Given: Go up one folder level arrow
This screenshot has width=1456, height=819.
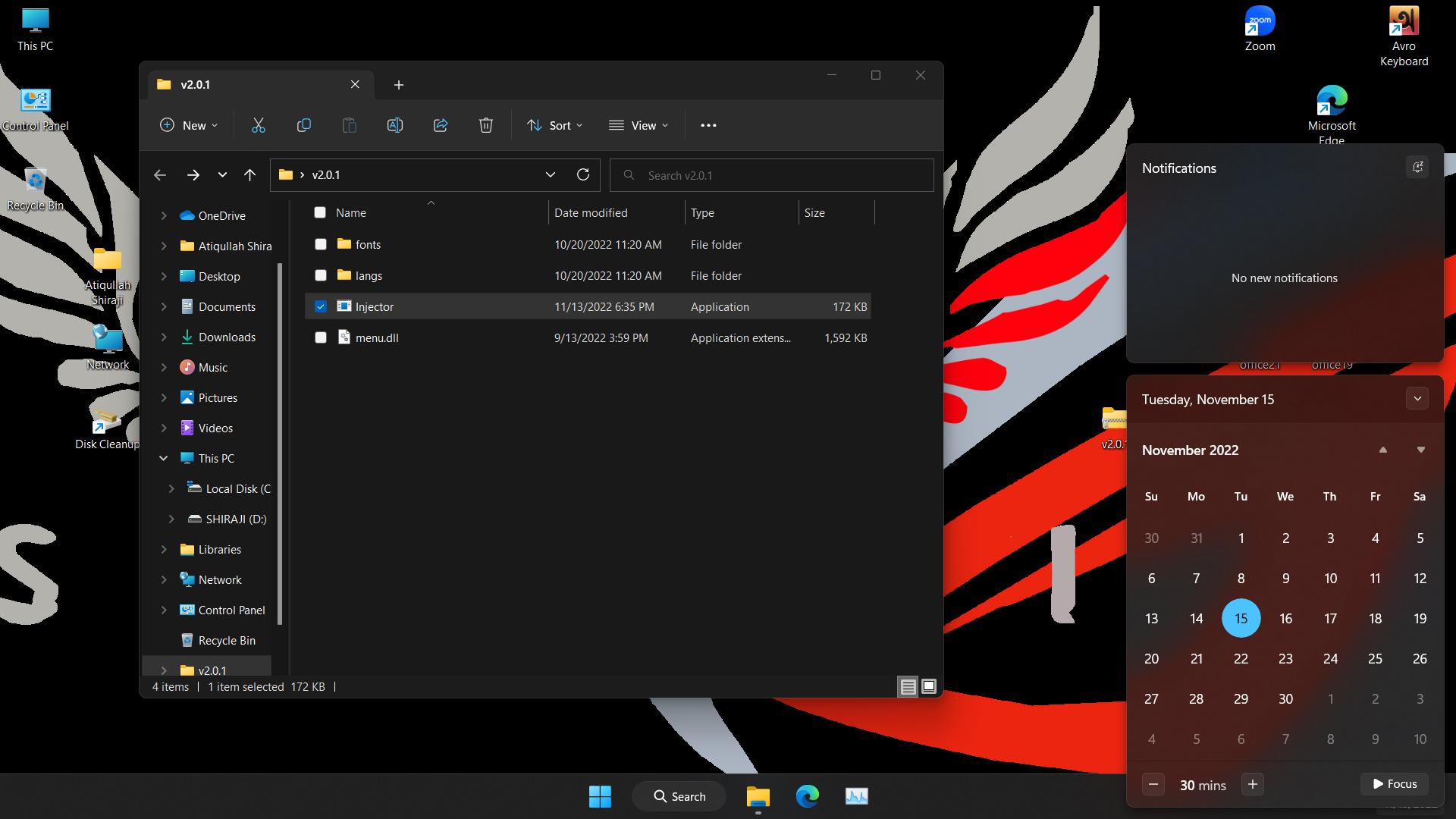Looking at the screenshot, I should point(249,175).
